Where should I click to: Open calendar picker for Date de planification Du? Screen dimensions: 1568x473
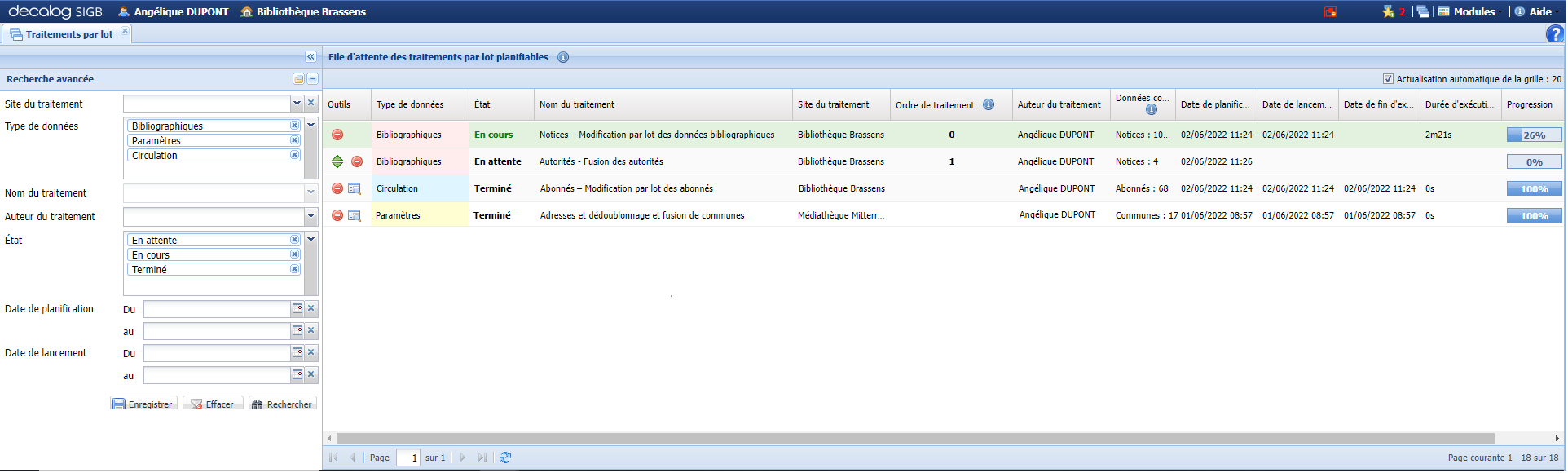(297, 309)
